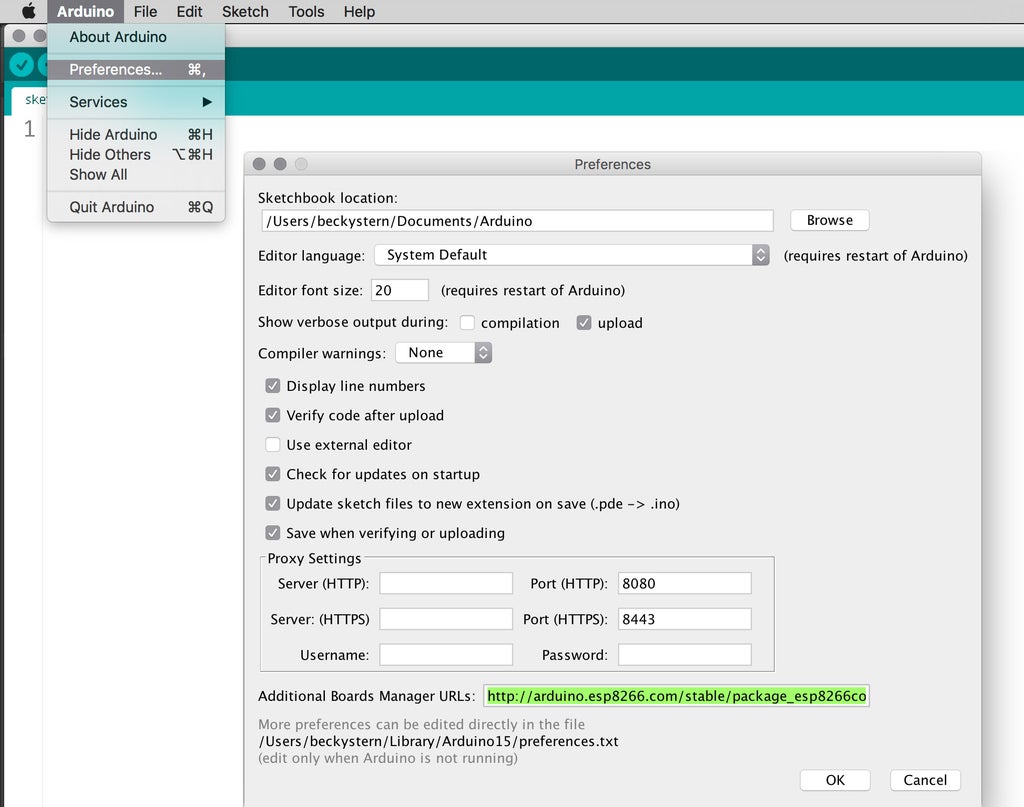Toggle Update sketch files to new extension

point(272,503)
